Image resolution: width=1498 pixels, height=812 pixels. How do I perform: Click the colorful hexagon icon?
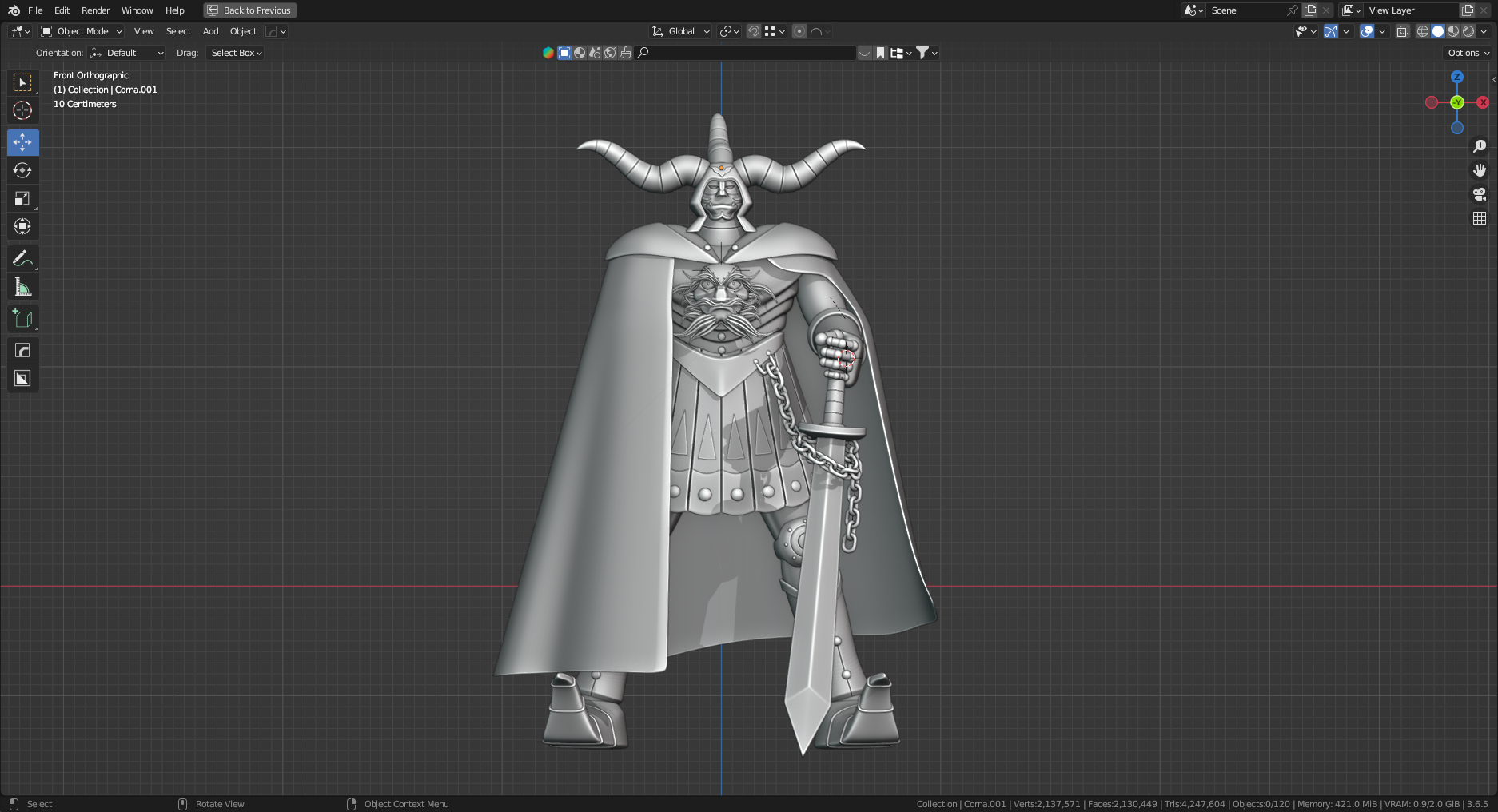coord(548,53)
